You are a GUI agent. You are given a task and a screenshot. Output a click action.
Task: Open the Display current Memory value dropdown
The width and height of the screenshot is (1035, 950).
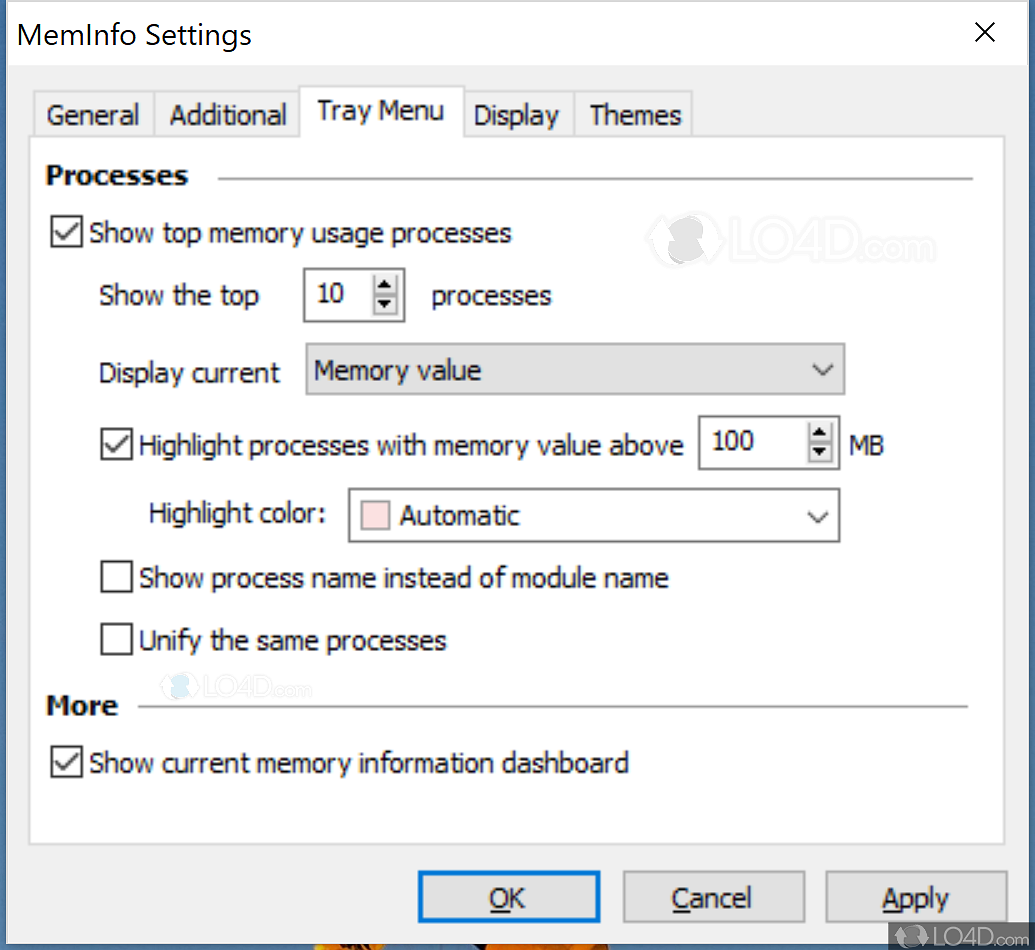coord(575,371)
